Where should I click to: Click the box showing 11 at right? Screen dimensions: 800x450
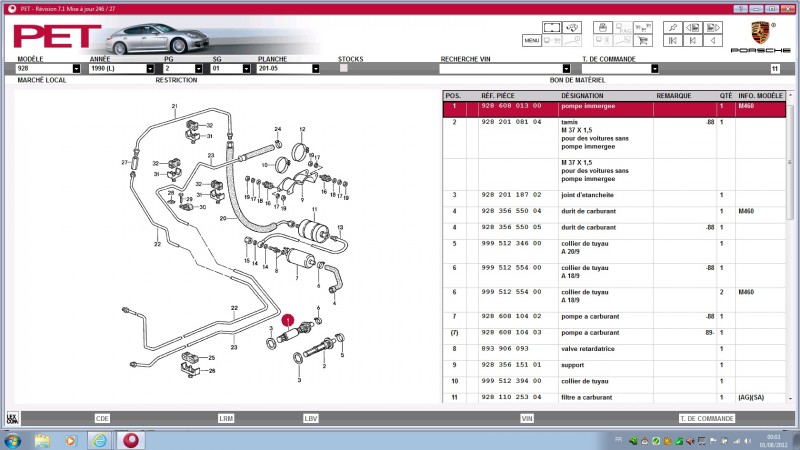click(774, 68)
